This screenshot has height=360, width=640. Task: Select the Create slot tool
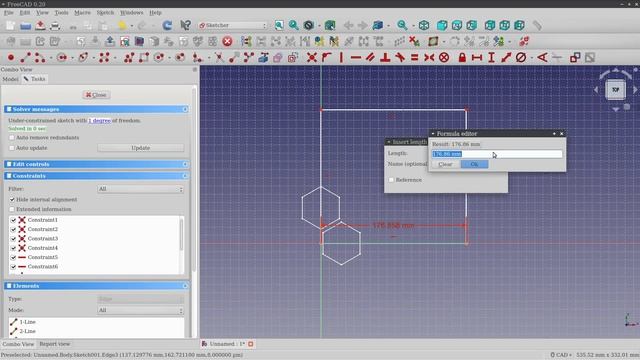click(x=180, y=58)
